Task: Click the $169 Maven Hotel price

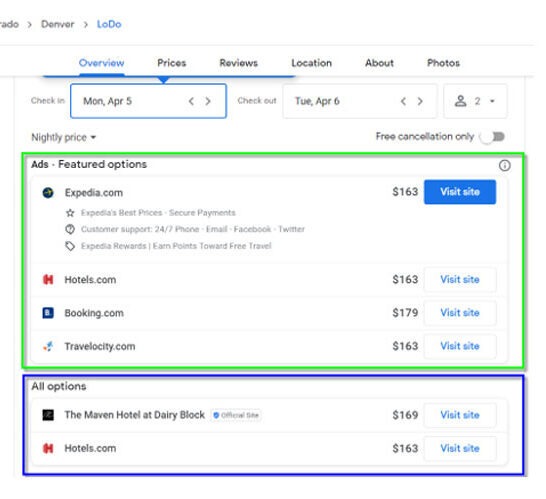Action: pyautogui.click(x=405, y=415)
